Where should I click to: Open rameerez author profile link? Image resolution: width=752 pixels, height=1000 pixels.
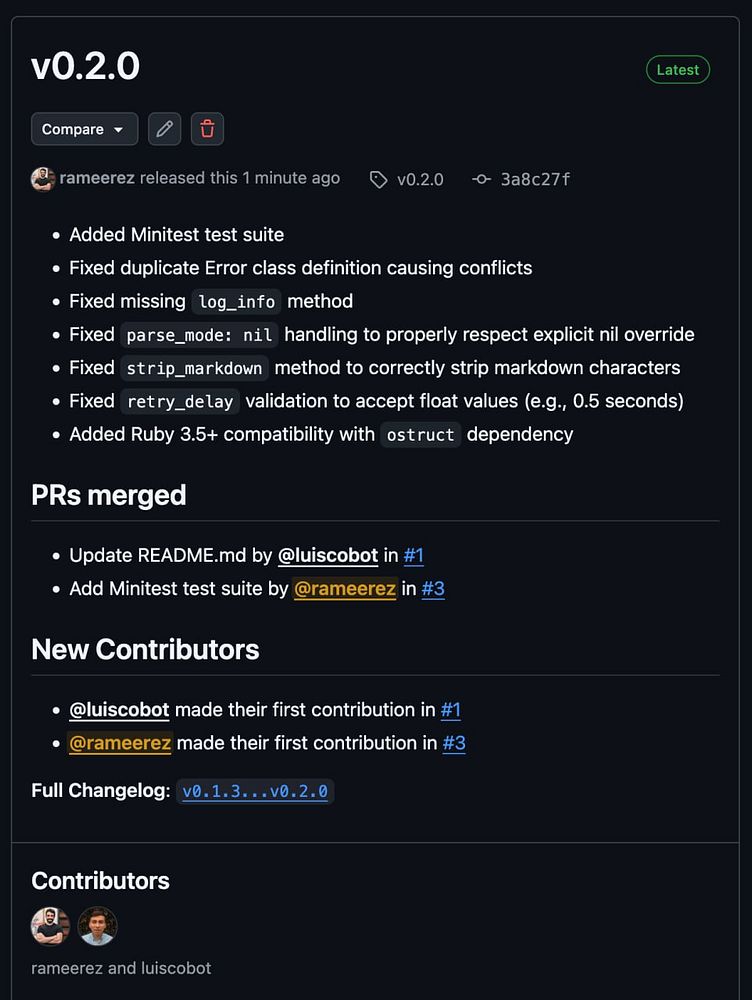(x=97, y=178)
